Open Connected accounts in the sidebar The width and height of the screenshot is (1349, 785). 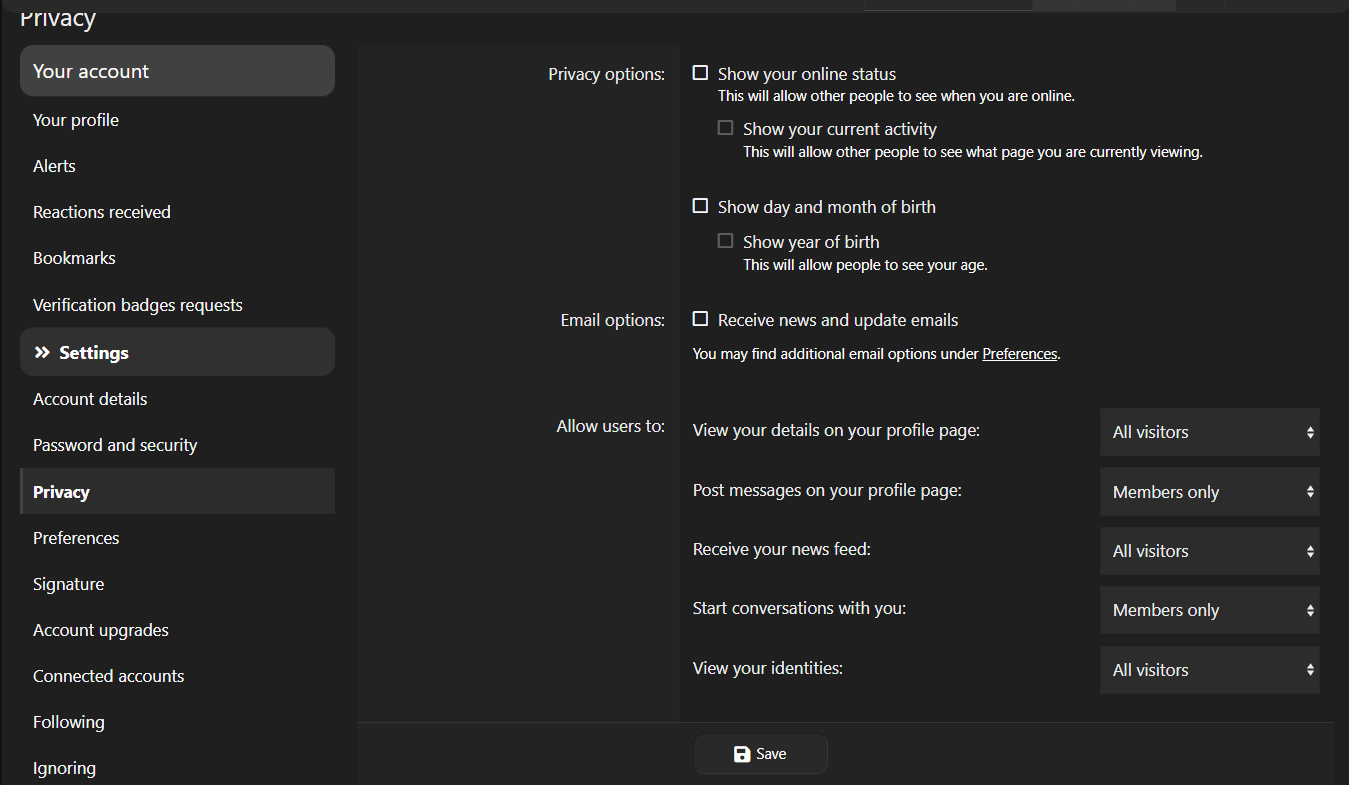tap(108, 676)
